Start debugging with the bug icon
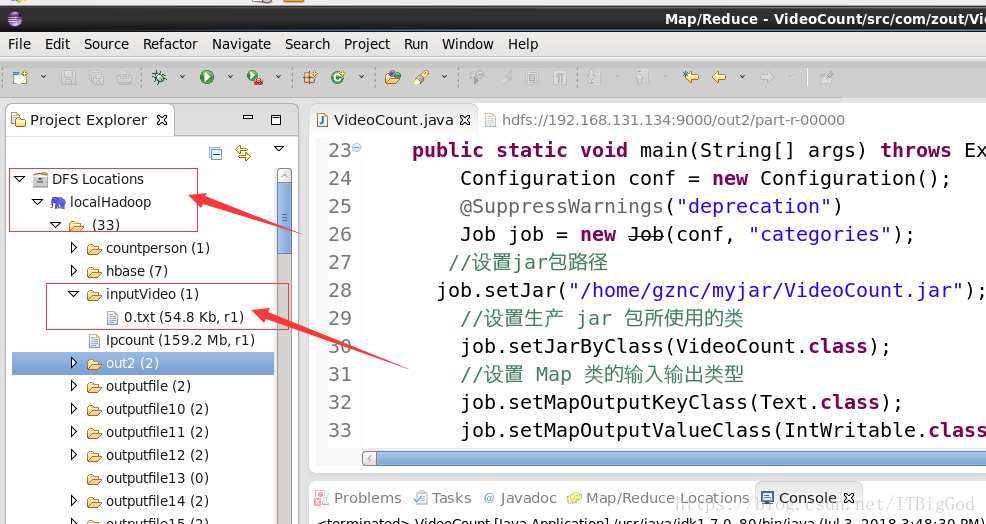Viewport: 986px width, 524px height. point(159,77)
